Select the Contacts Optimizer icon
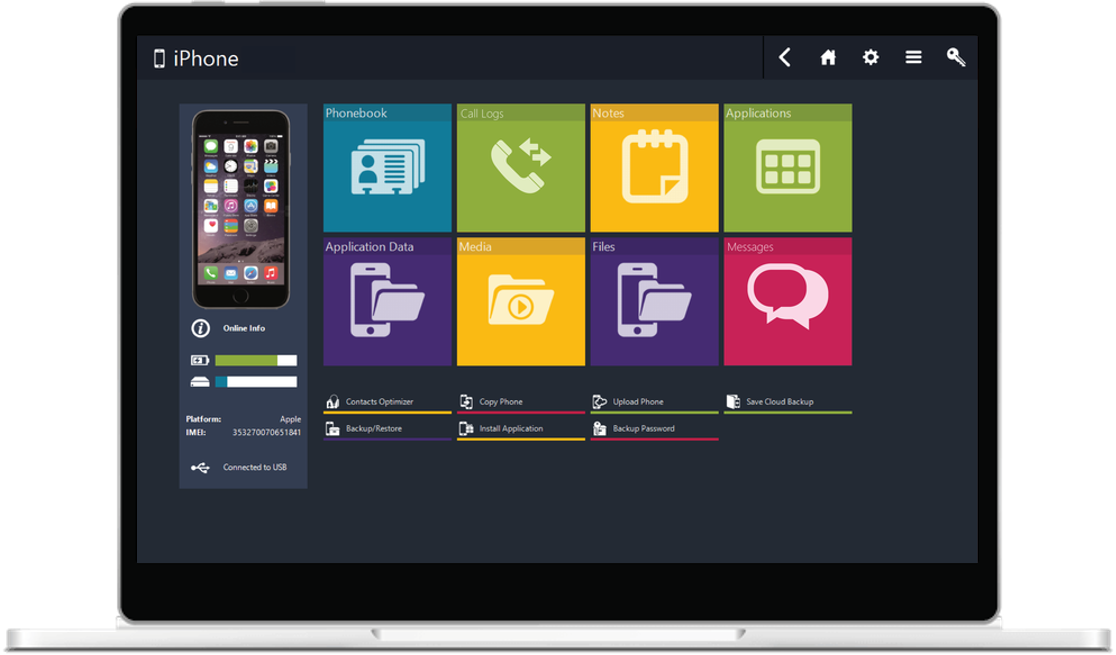The width and height of the screenshot is (1116, 655). (333, 400)
